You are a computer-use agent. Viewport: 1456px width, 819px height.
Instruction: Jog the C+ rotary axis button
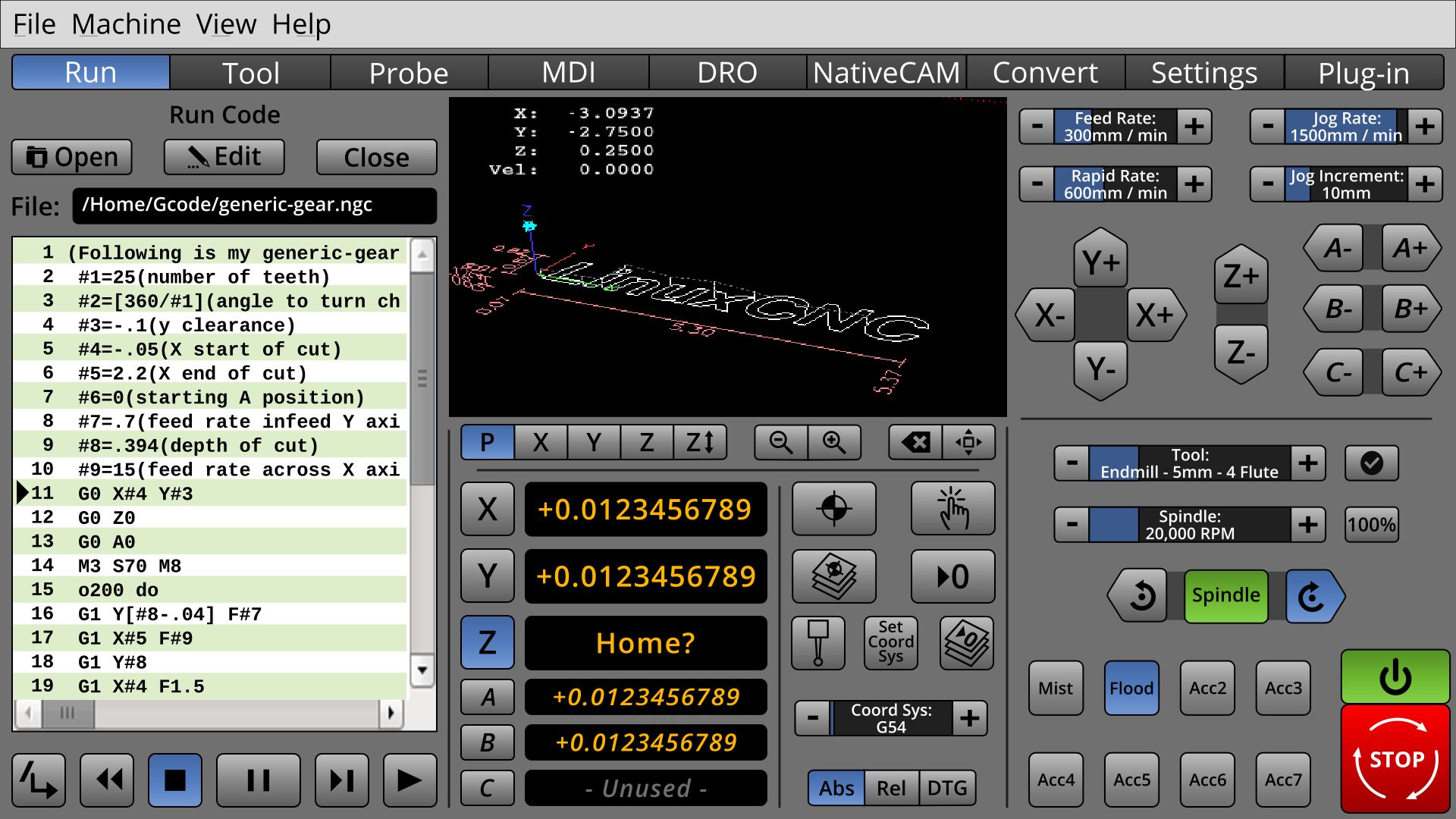tap(1410, 372)
